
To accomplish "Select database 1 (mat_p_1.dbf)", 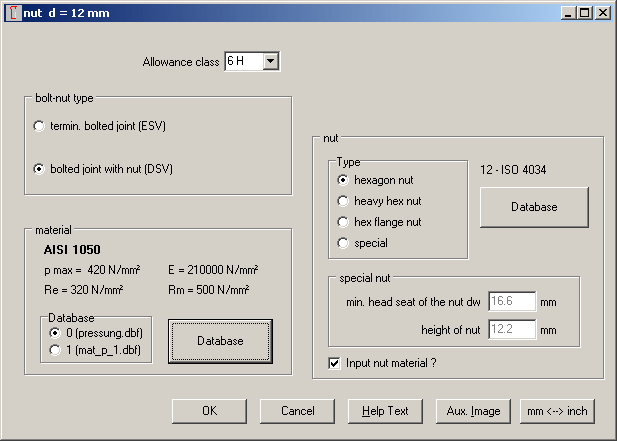I will click(x=55, y=349).
